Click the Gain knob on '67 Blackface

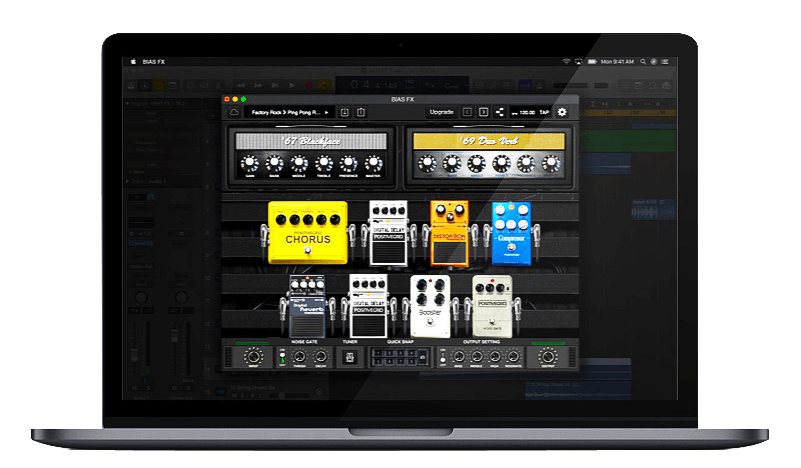249,163
